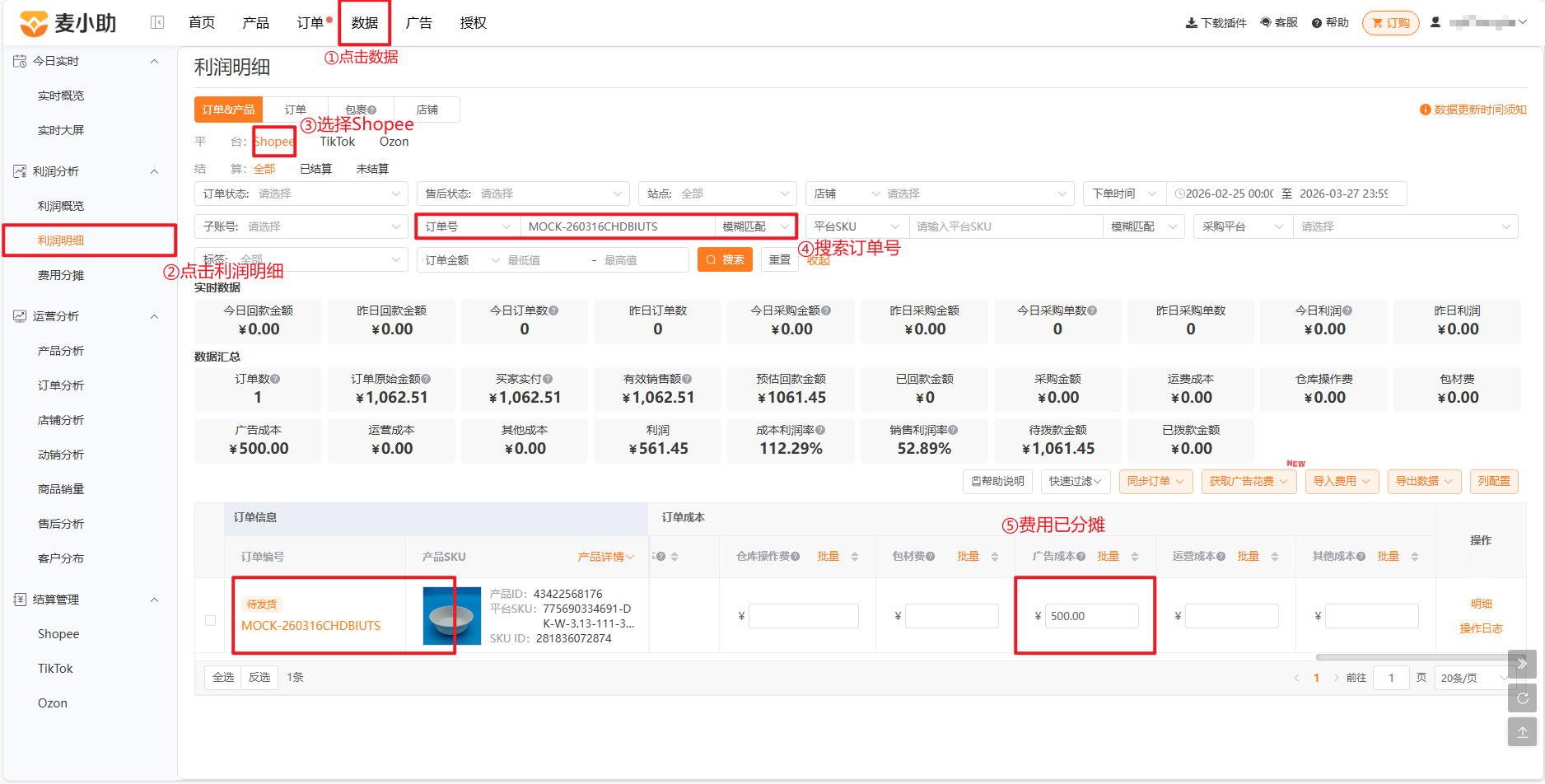Screen dimensions: 1545x784
Task: Open the 首页 top menu
Action: coord(202,22)
